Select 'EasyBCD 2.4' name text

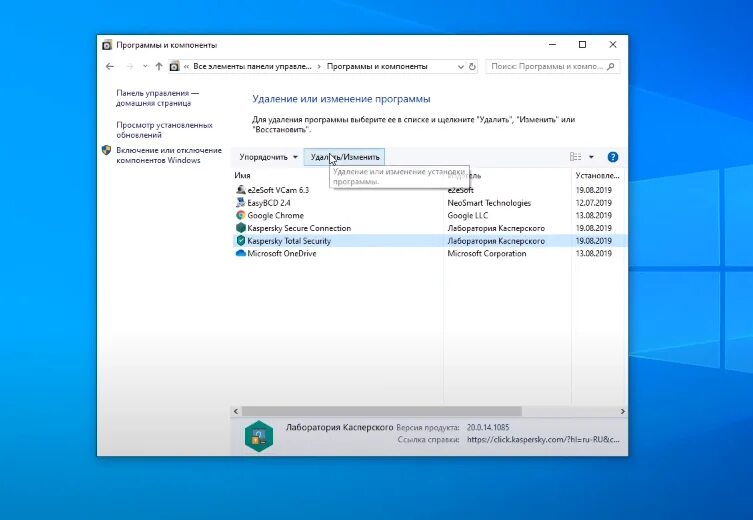tap(268, 203)
